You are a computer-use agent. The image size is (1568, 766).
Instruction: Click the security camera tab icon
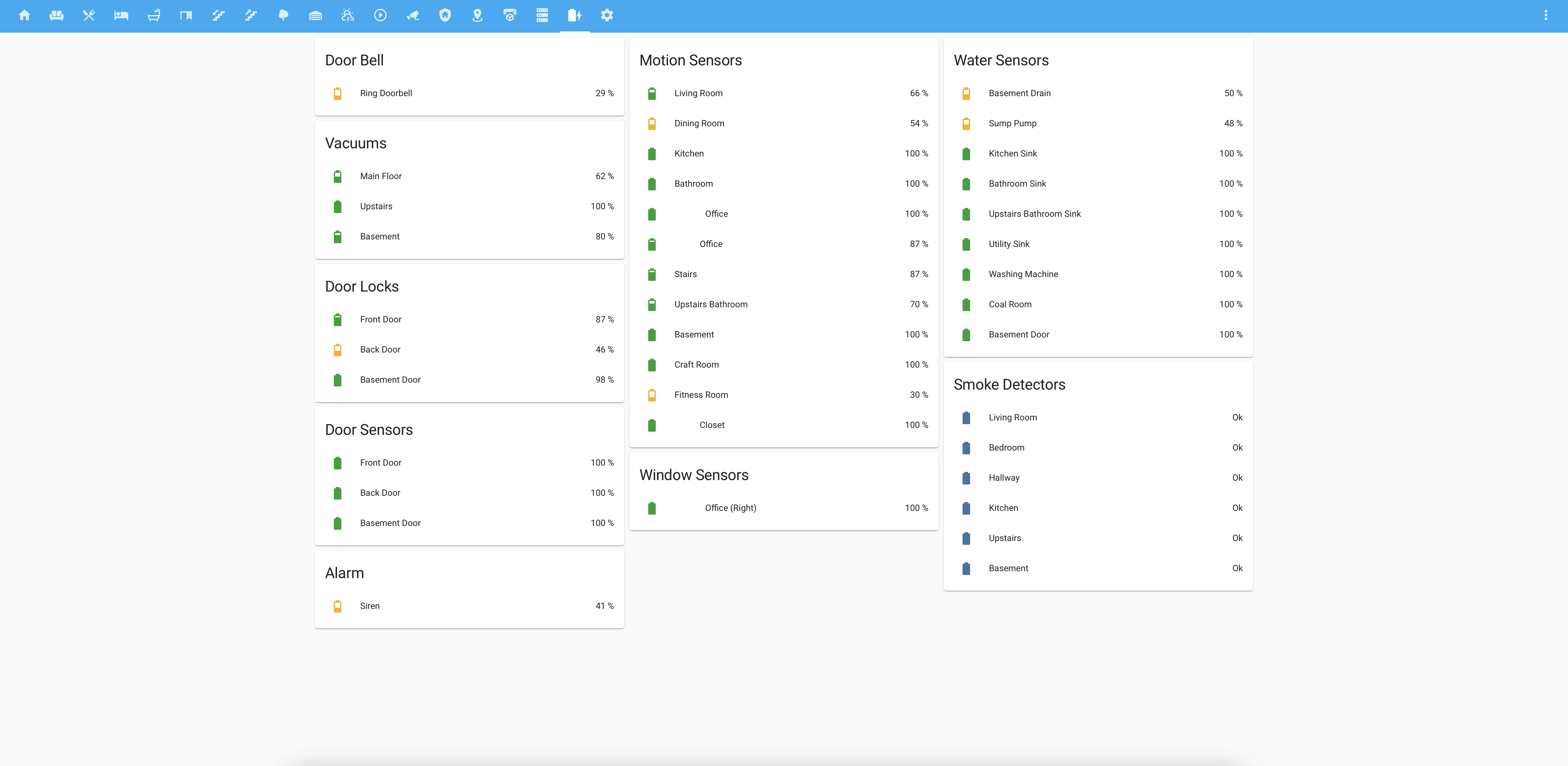(413, 15)
